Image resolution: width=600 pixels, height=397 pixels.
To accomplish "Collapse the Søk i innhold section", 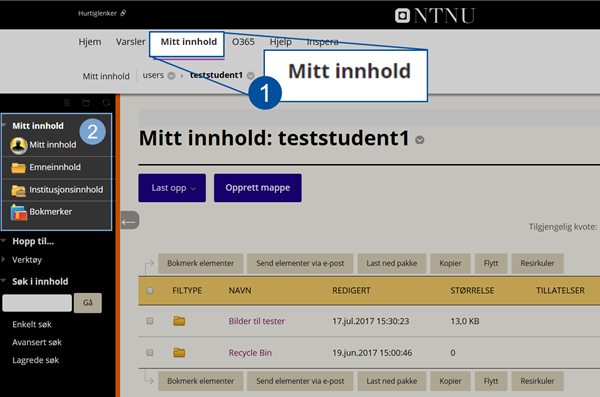I will (4, 281).
